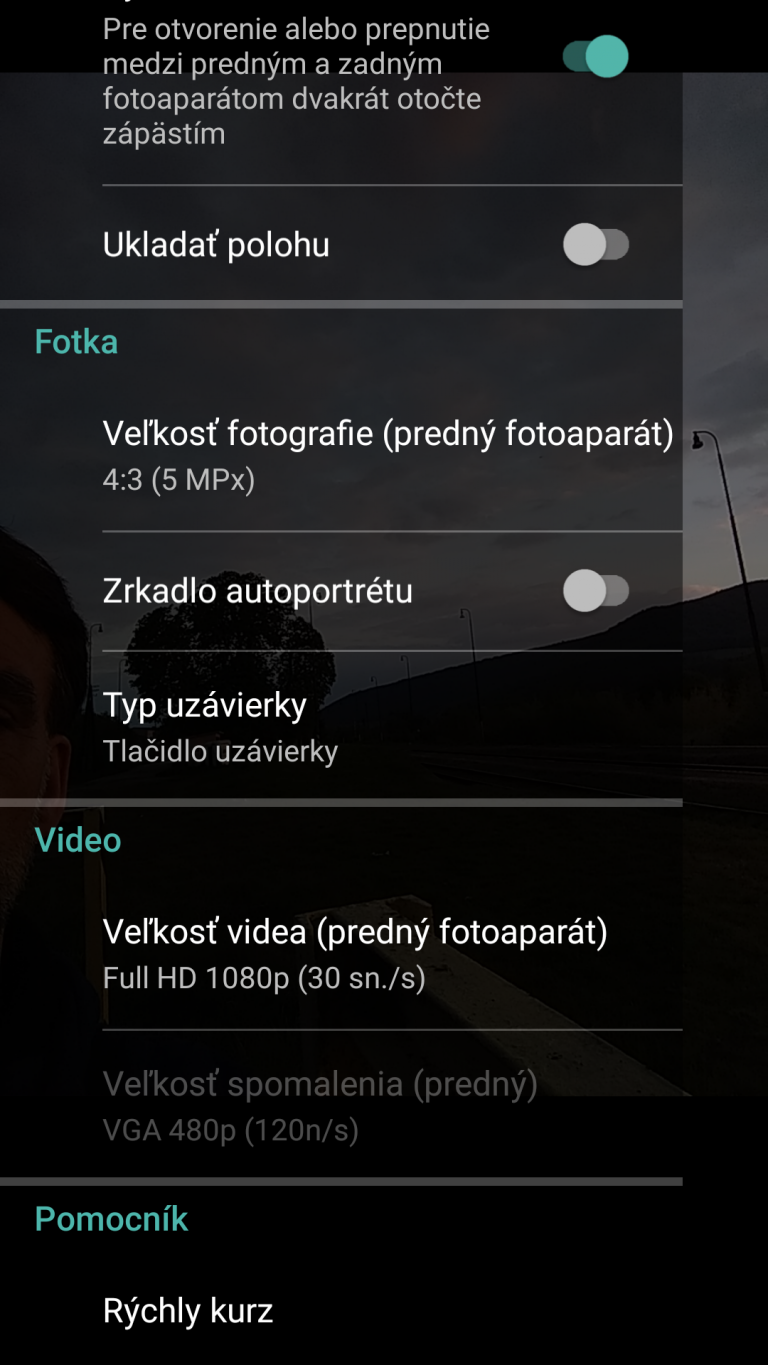Viewport: 768px width, 1365px height.
Task: Tap the wrist-twist gesture description text
Action: tap(296, 81)
